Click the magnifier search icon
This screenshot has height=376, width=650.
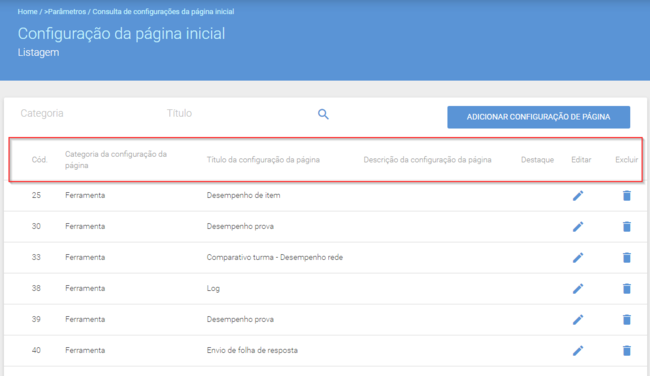click(x=323, y=114)
